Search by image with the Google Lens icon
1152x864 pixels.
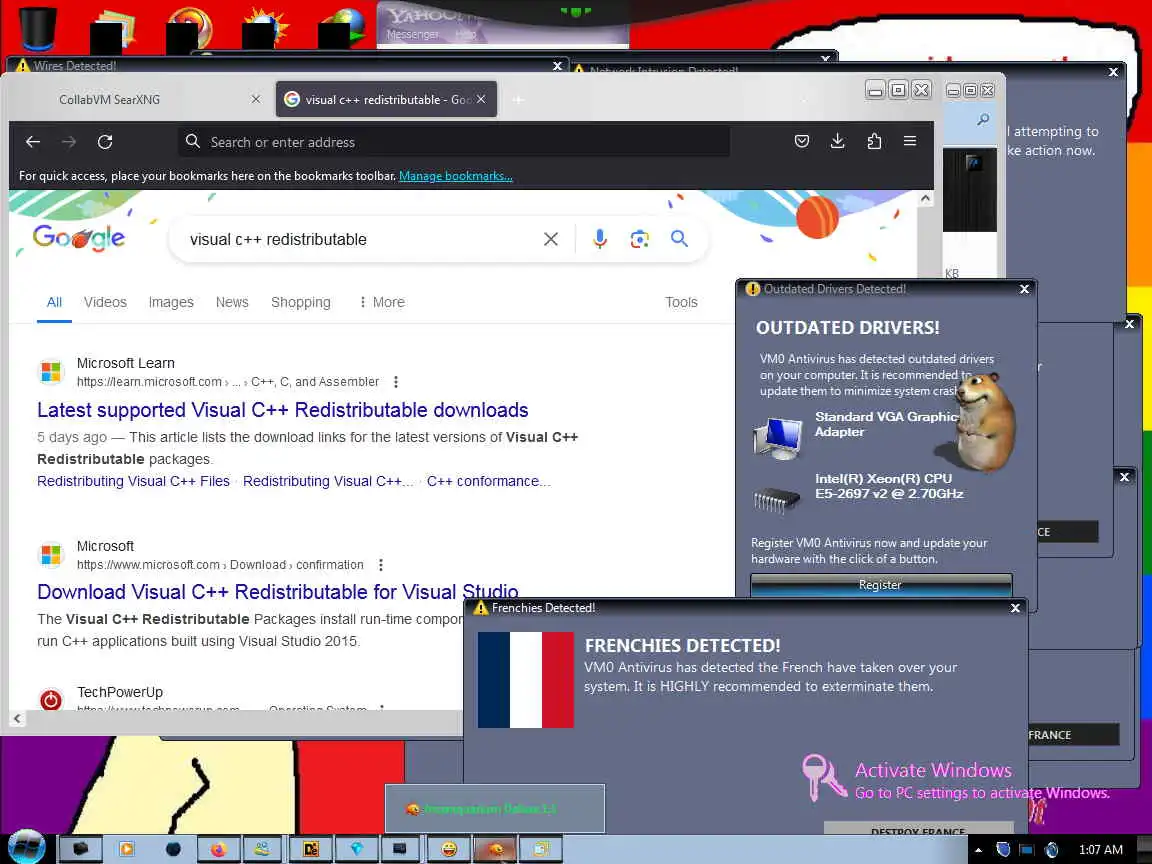[639, 239]
